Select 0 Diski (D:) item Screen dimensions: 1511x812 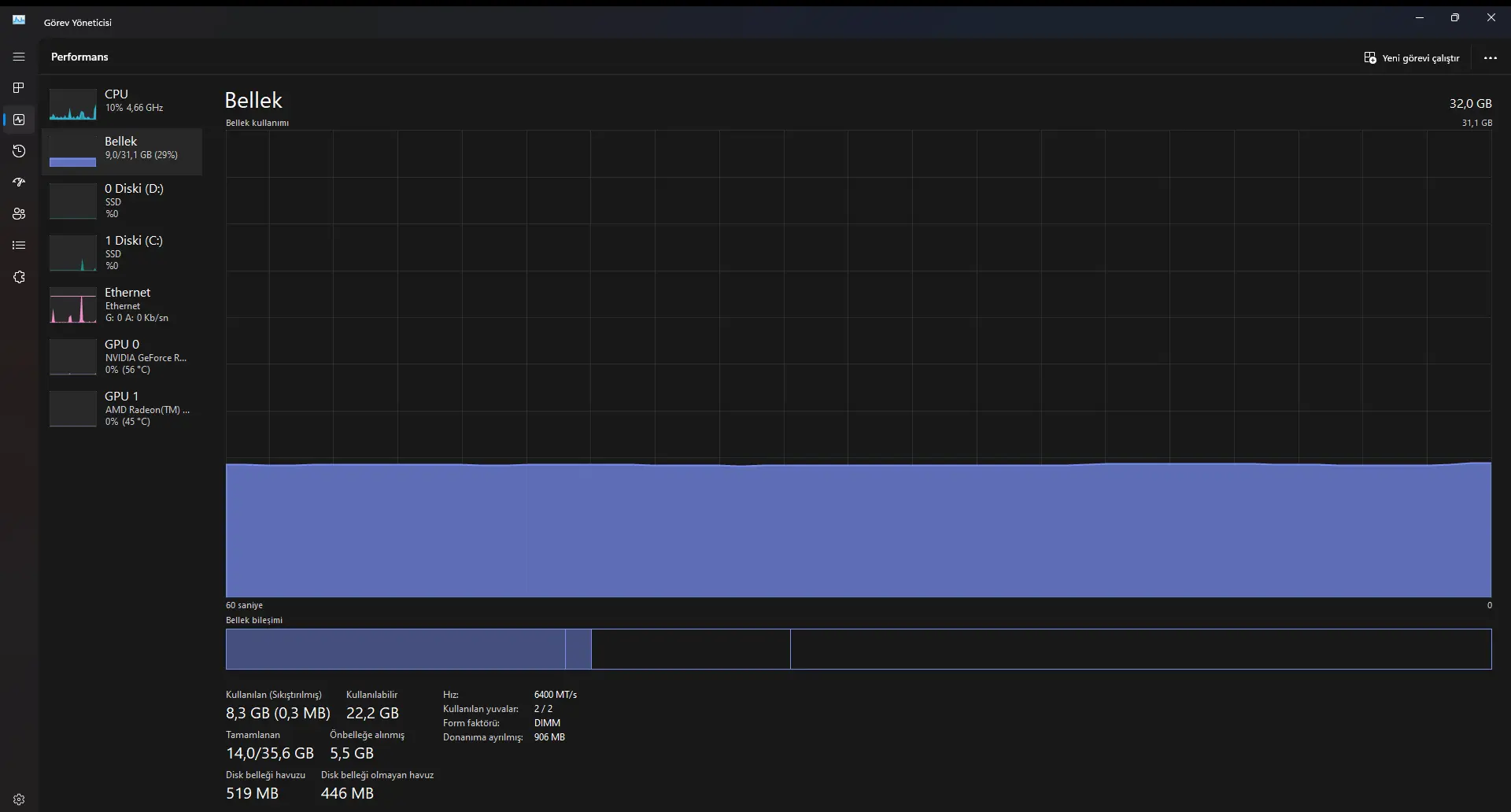(x=122, y=201)
